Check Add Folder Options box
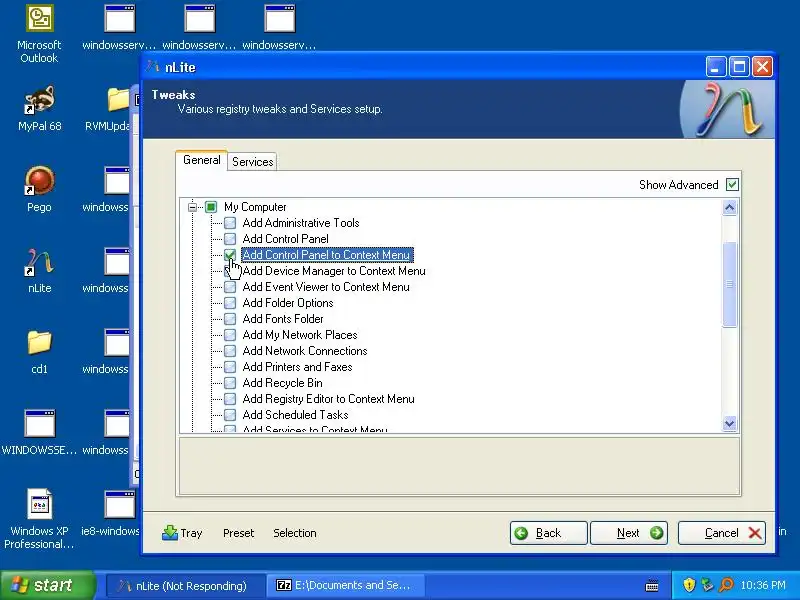Image resolution: width=800 pixels, height=600 pixels. point(230,303)
